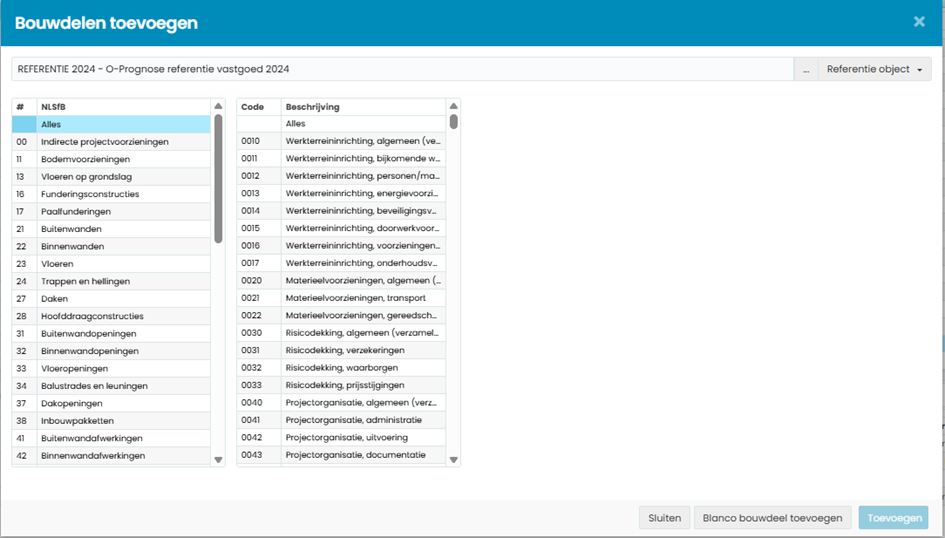The width and height of the screenshot is (945, 538).
Task: Select Binnenwandopeningen row
Action: pos(111,351)
